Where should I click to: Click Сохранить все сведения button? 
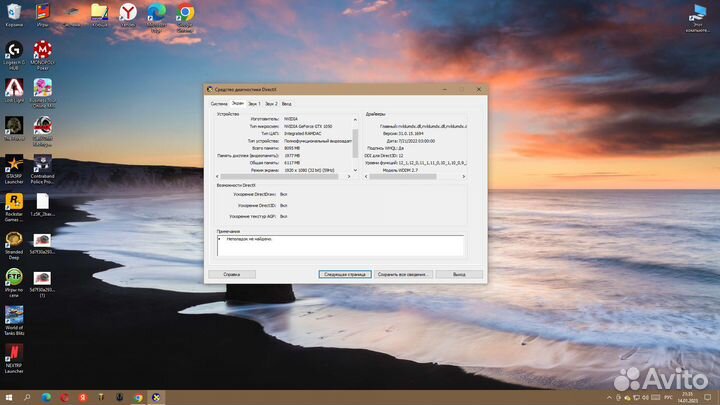(403, 274)
